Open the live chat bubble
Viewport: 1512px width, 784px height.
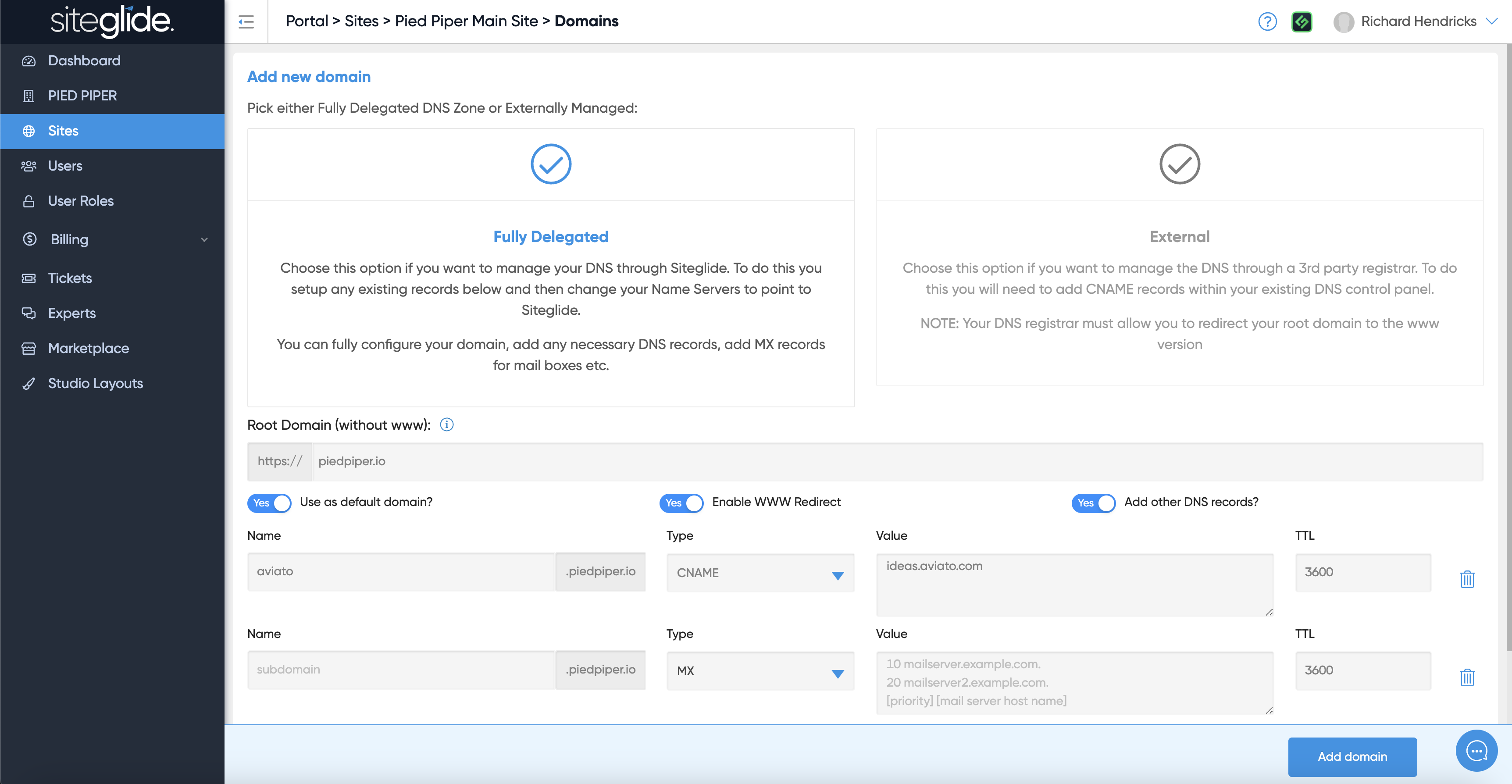pyautogui.click(x=1476, y=751)
